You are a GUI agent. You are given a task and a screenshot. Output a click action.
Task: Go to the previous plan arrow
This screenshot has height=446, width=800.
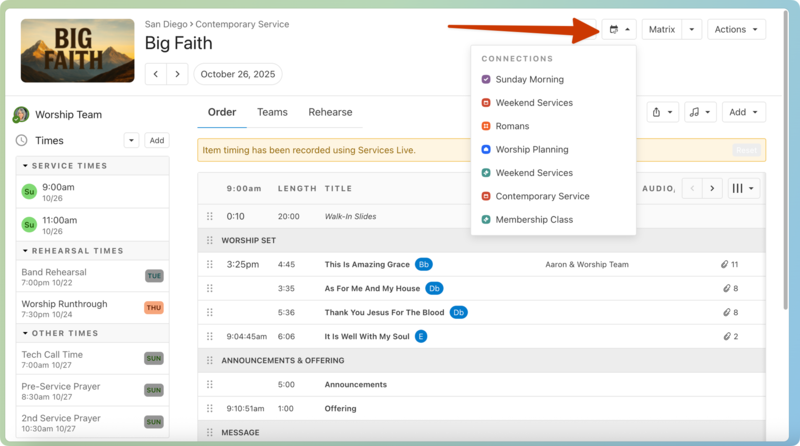pyautogui.click(x=156, y=74)
